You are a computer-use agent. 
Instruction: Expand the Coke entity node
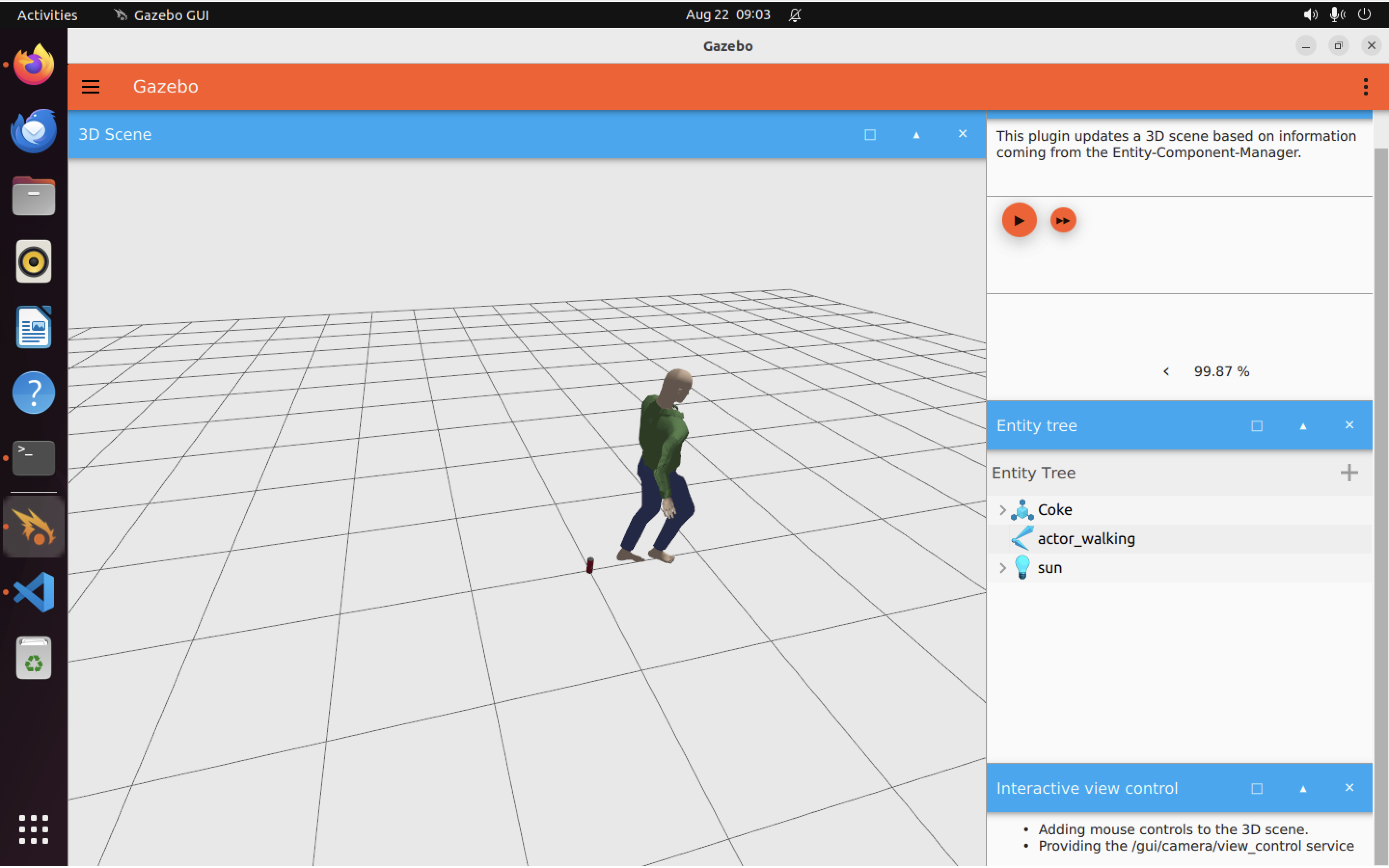pos(1002,510)
